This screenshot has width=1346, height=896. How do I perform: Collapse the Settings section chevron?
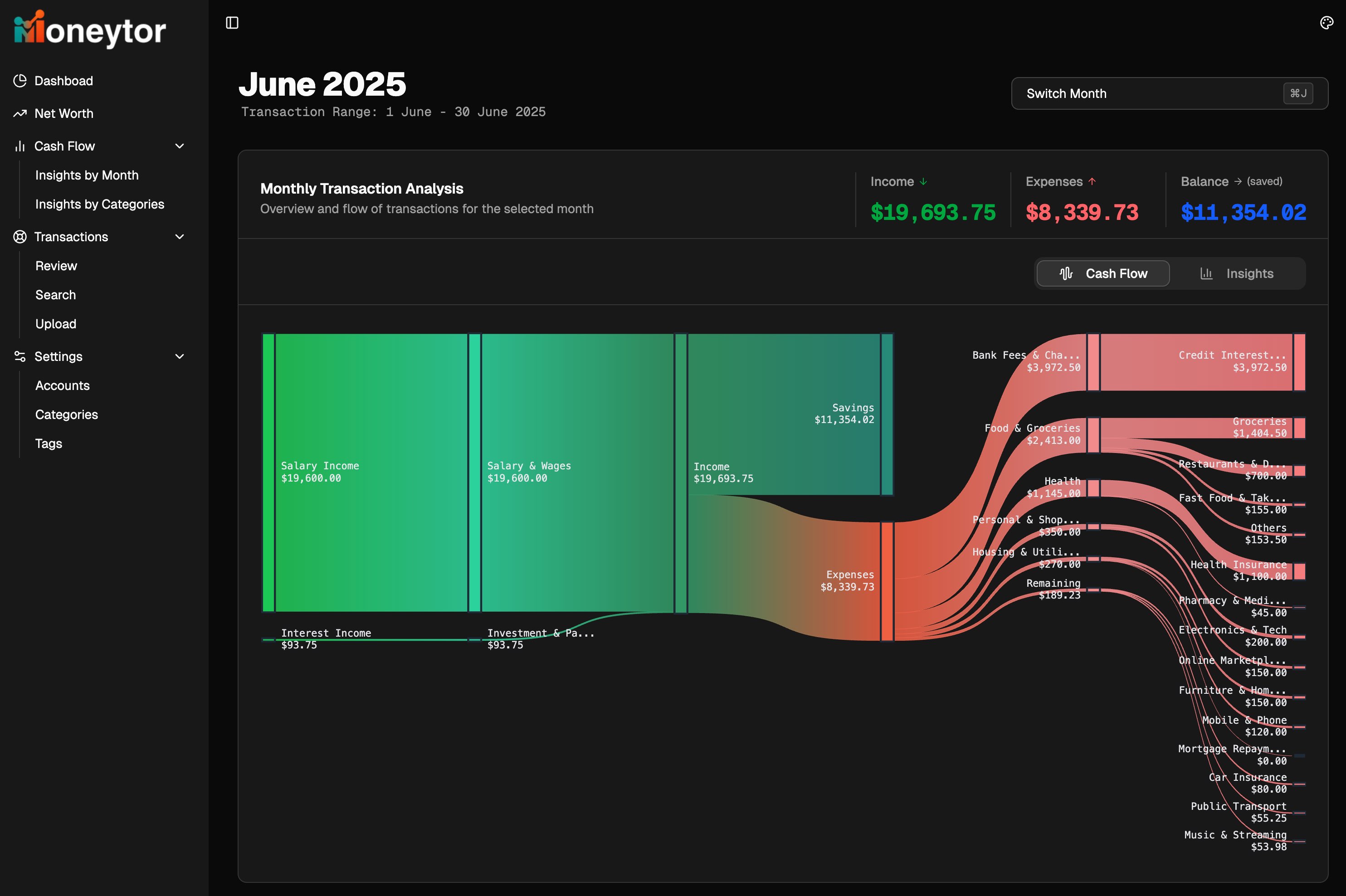coord(180,356)
